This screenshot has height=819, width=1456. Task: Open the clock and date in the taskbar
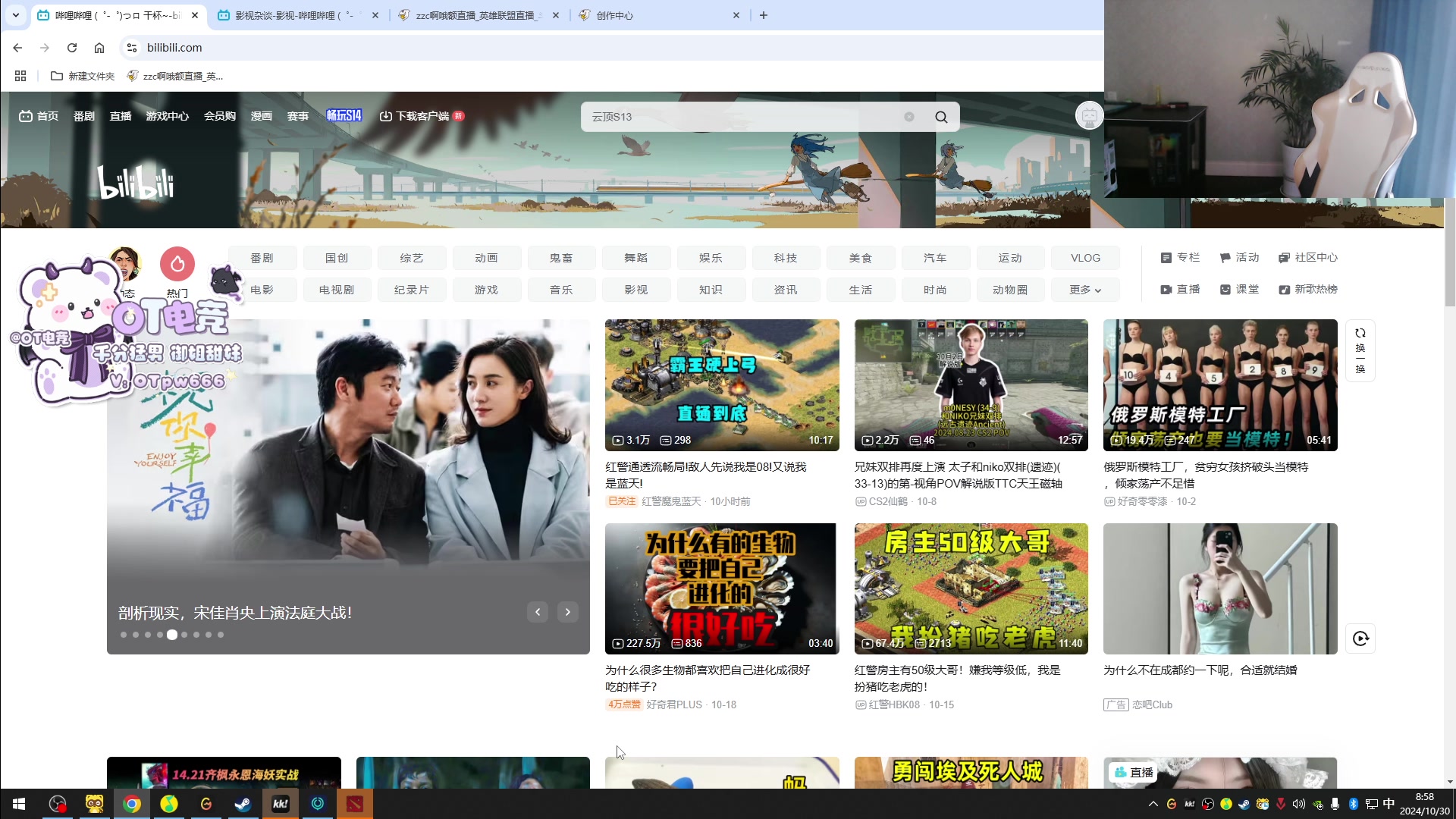(1424, 804)
